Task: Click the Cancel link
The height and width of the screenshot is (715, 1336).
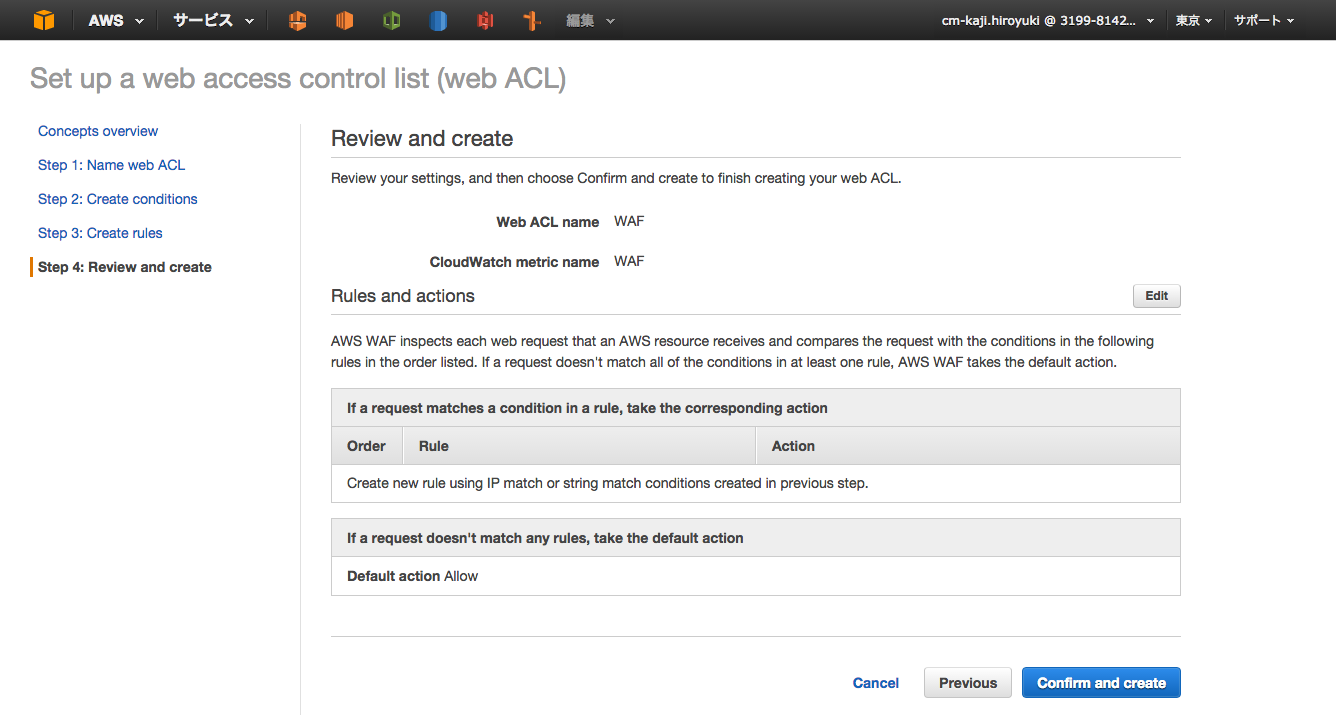Action: point(876,683)
